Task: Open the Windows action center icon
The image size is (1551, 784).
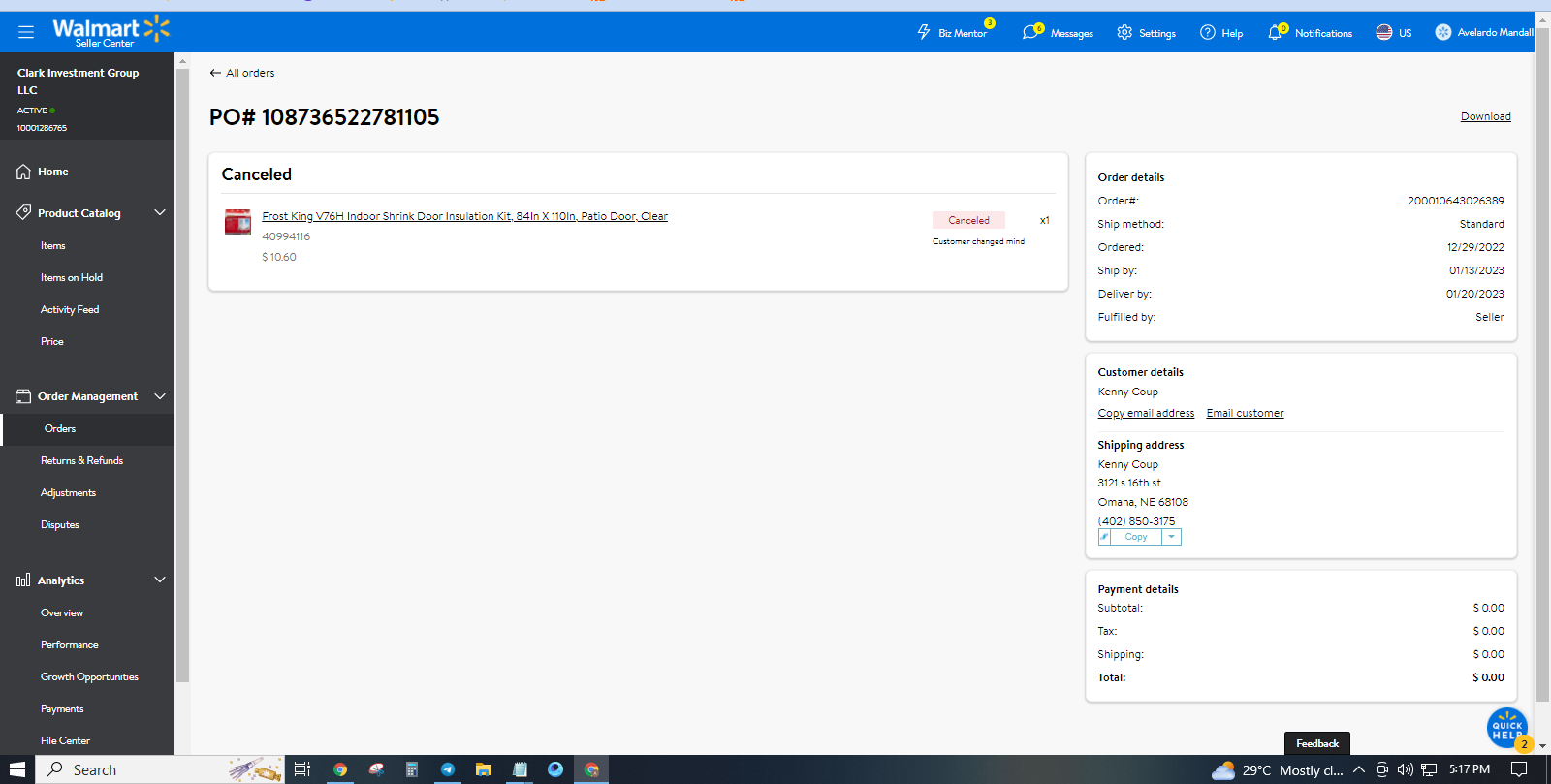Action: 1519,769
